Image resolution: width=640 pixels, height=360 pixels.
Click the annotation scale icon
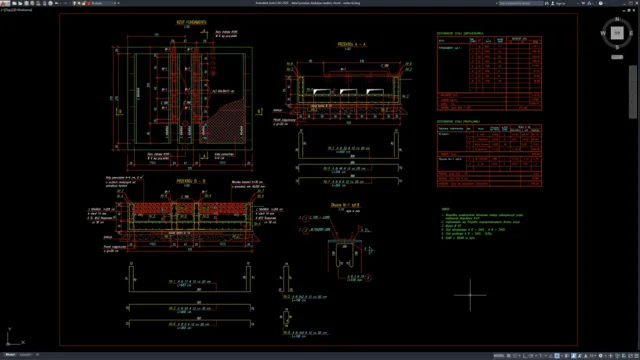coord(586,356)
